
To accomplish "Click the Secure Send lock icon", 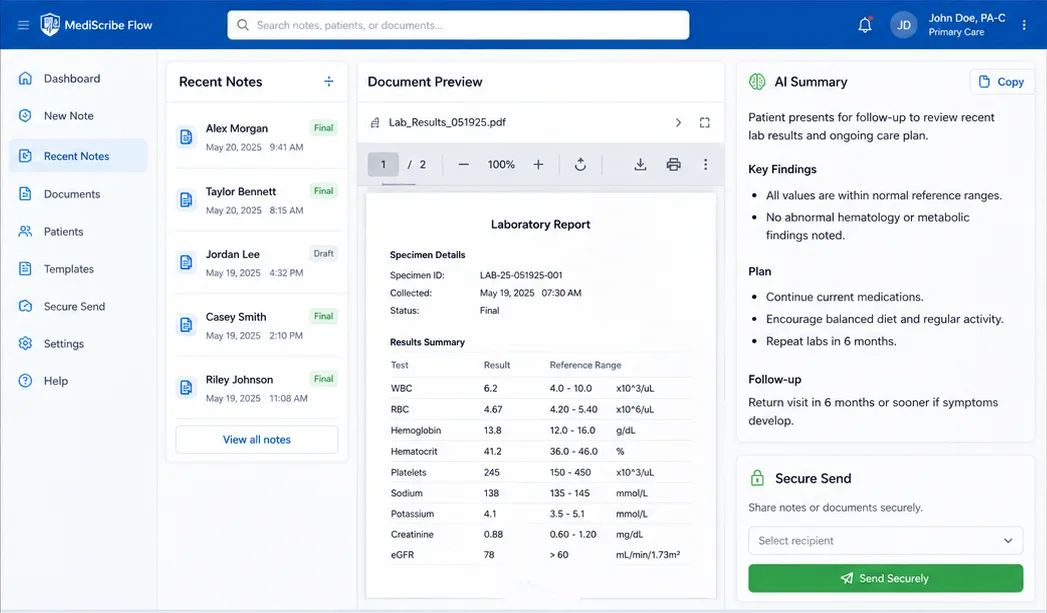I will [757, 477].
